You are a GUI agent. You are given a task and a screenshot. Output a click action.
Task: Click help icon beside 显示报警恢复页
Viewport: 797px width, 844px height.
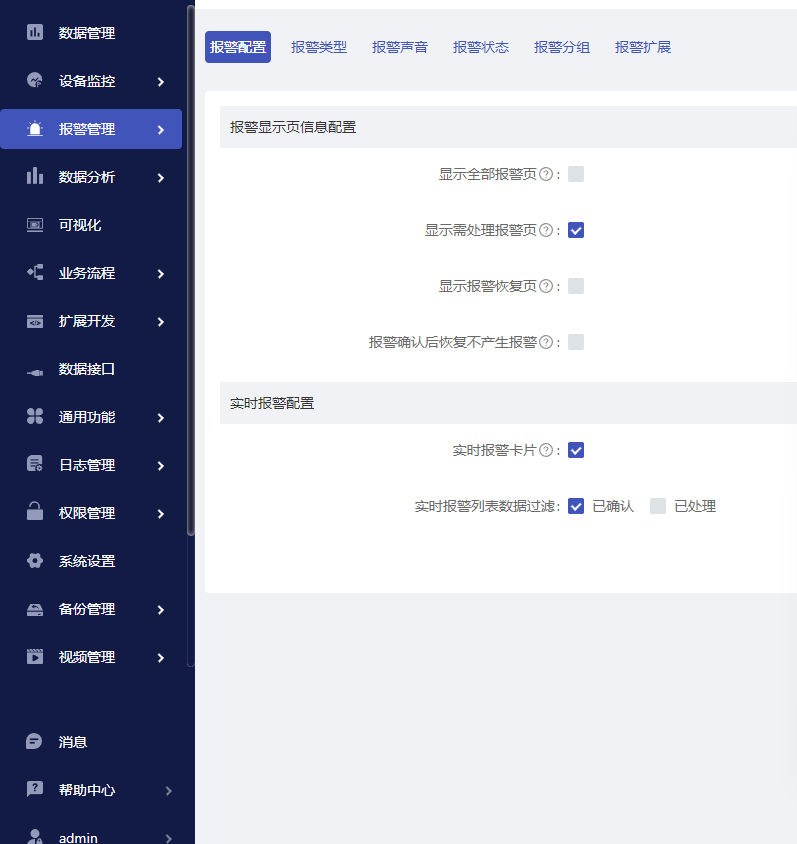click(x=546, y=286)
